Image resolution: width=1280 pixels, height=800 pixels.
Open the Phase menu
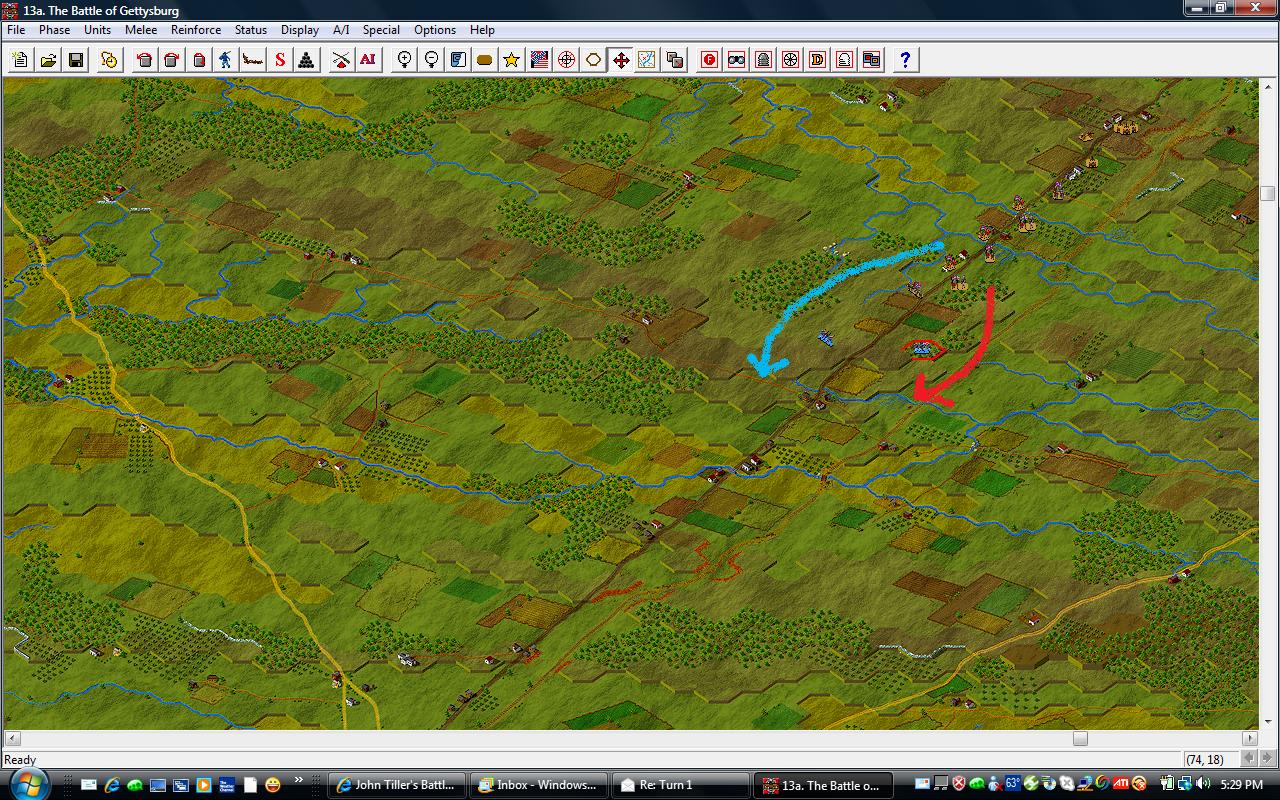pos(55,30)
